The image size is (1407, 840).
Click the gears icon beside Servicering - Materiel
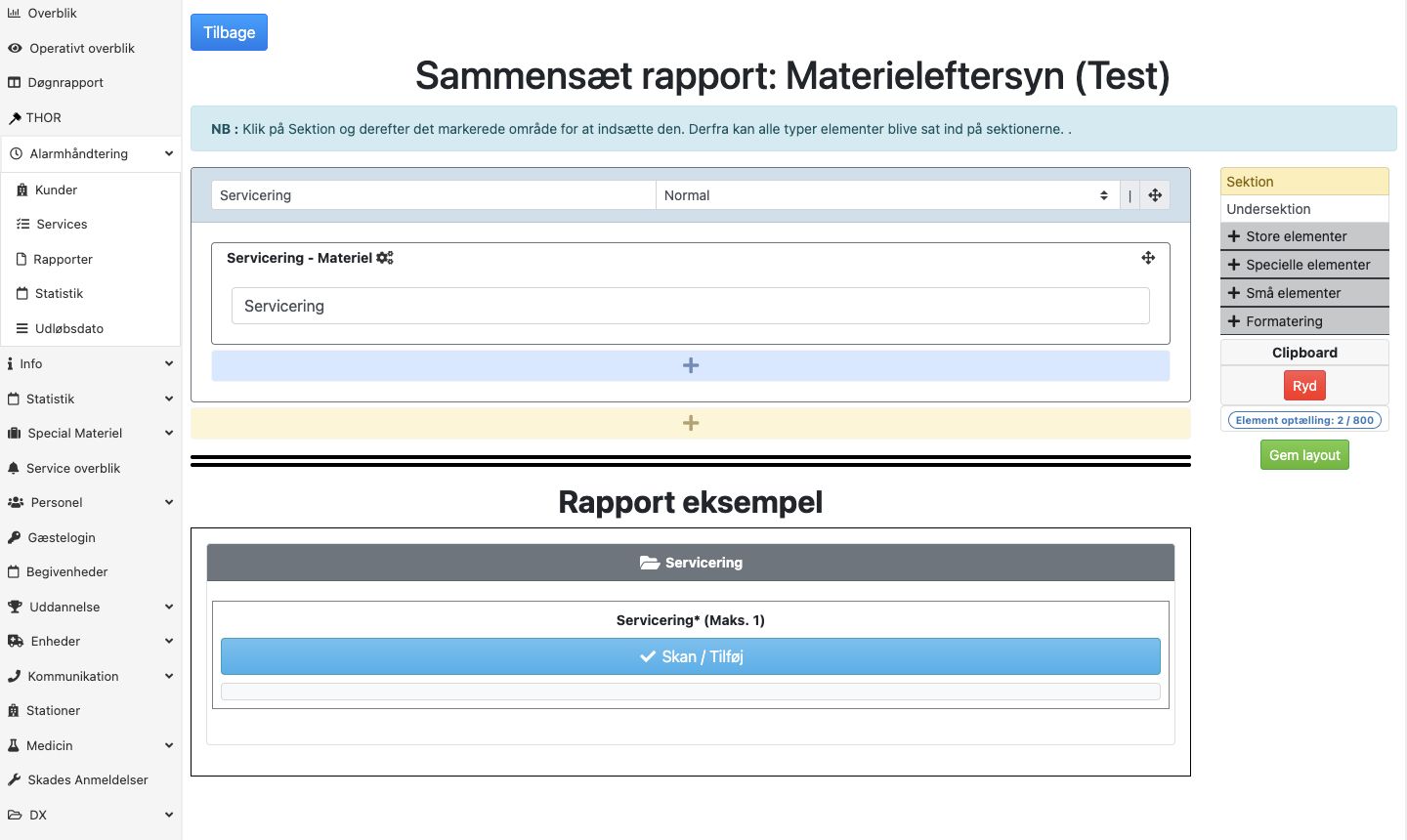coord(384,258)
